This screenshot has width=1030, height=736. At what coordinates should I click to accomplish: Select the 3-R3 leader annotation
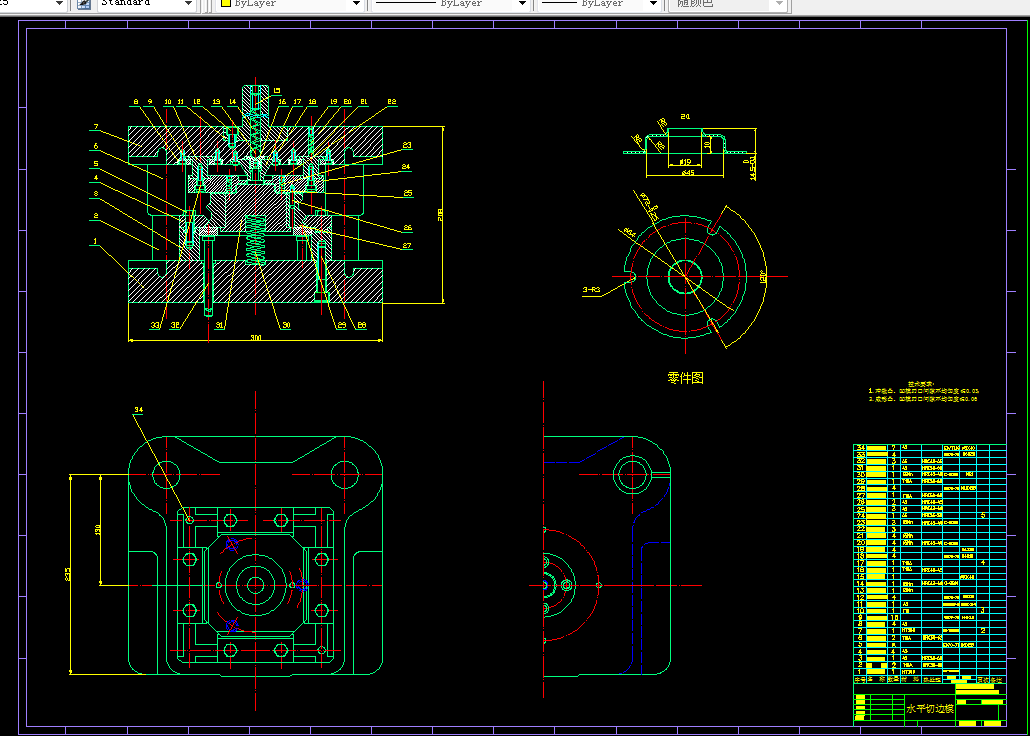[x=591, y=290]
